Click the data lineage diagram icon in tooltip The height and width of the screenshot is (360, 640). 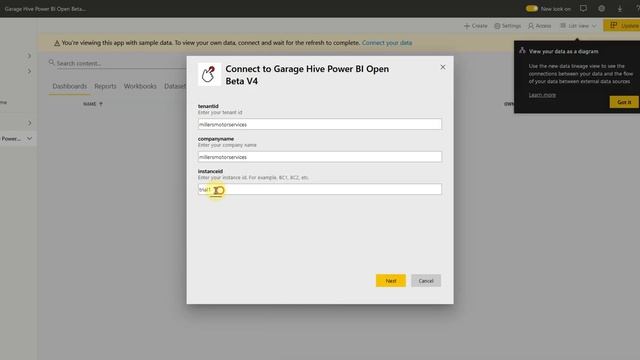tap(522, 51)
